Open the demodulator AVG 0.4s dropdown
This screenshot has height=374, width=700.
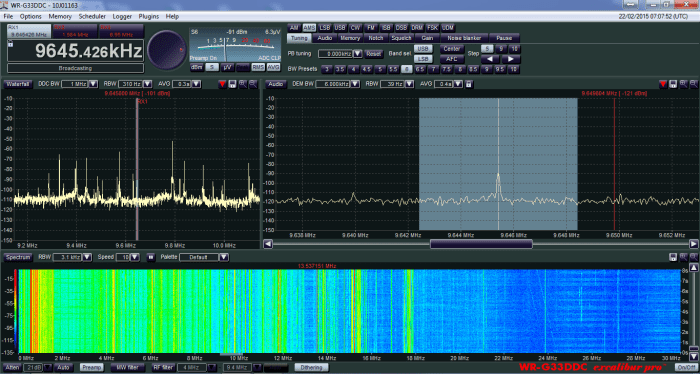click(x=458, y=84)
